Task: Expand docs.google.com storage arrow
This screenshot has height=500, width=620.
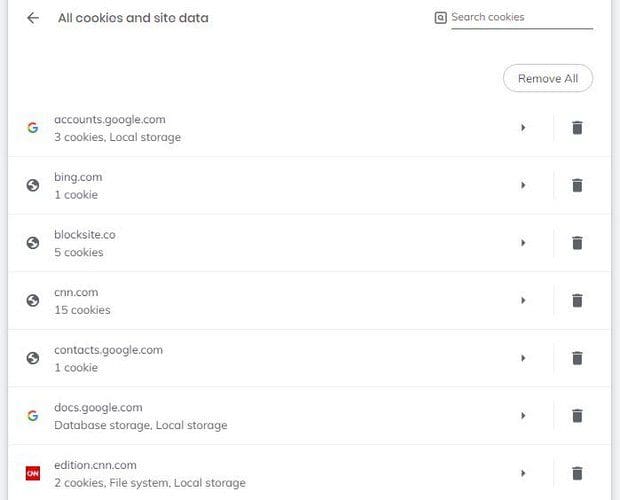Action: point(523,415)
